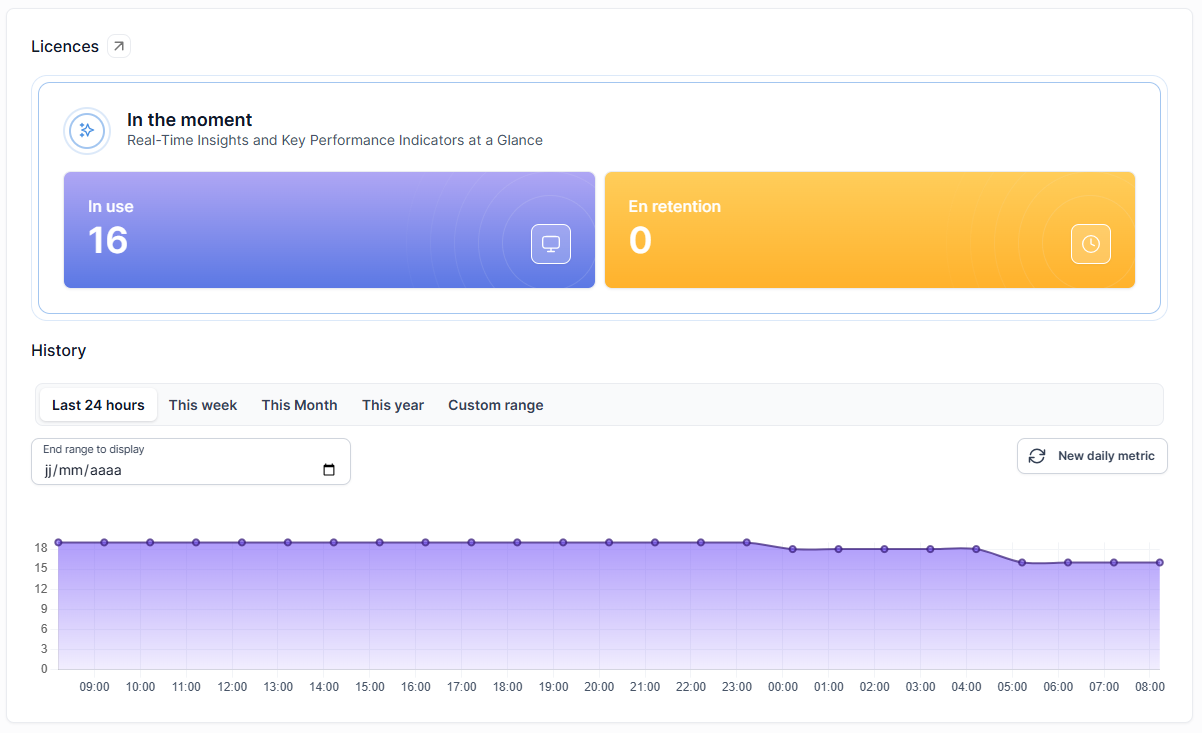Switch to This year tab
This screenshot has height=733, width=1202.
tap(393, 405)
